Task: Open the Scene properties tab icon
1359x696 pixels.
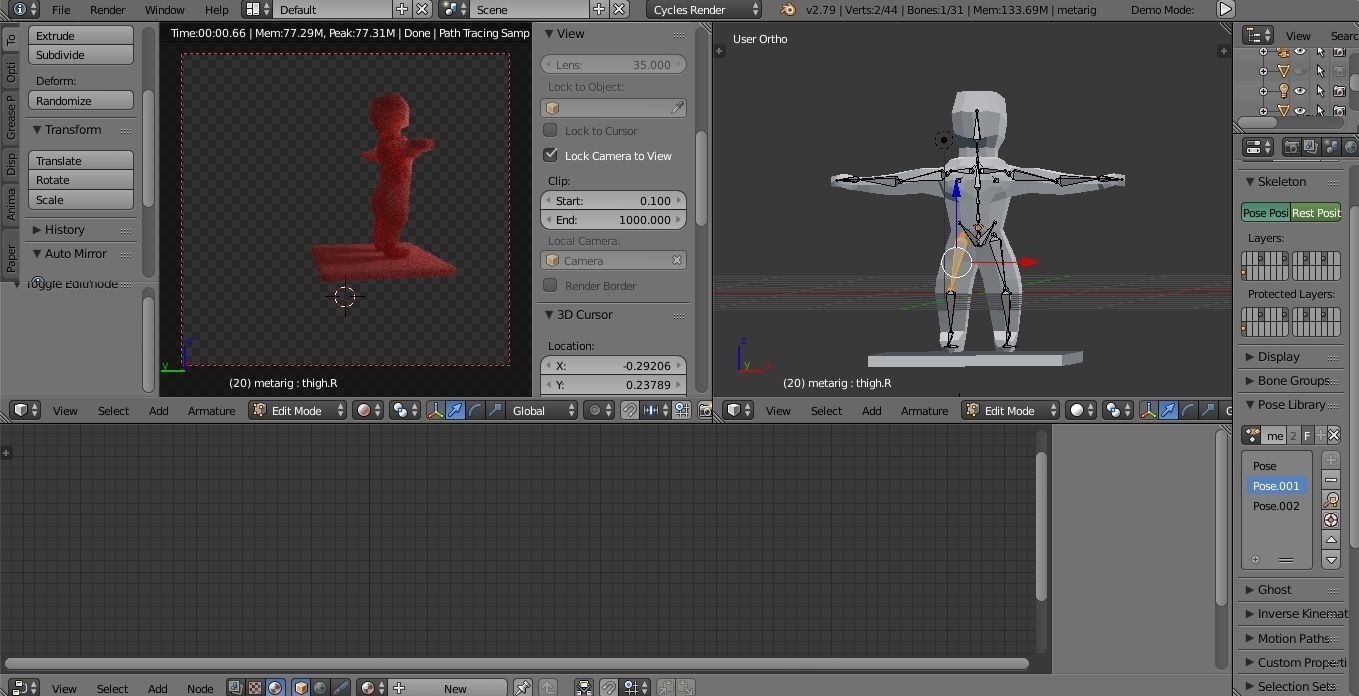Action: (1330, 147)
